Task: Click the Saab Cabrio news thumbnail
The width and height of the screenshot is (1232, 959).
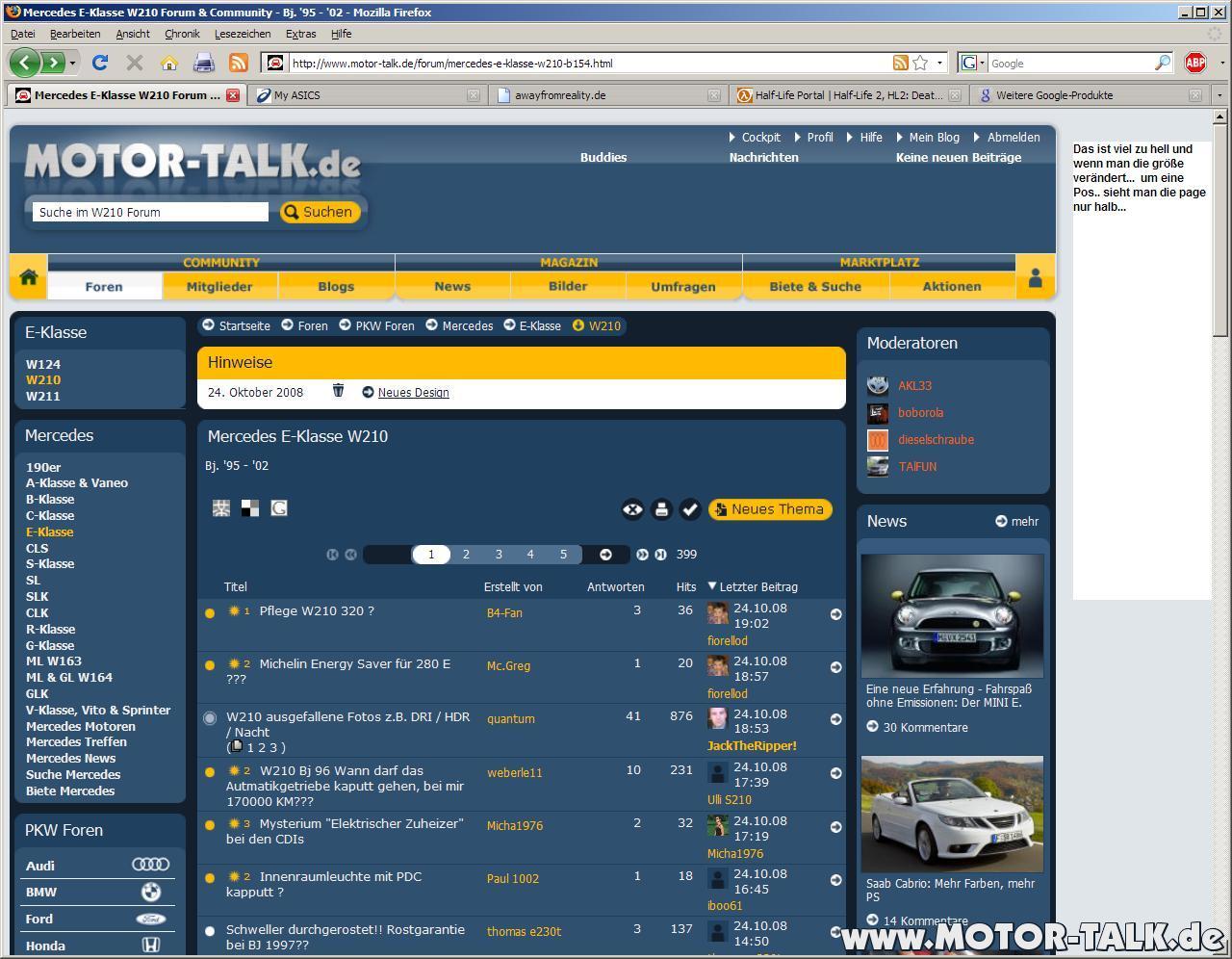Action: 952,815
